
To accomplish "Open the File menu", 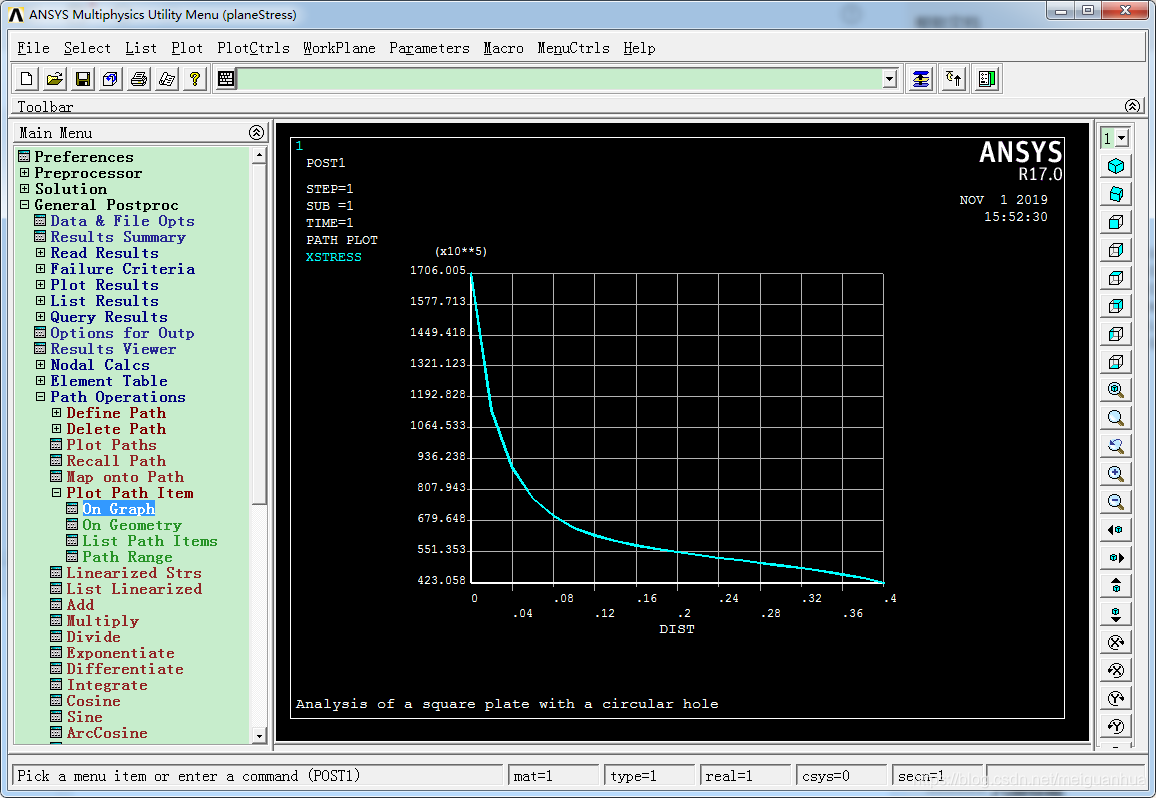I will coord(33,48).
